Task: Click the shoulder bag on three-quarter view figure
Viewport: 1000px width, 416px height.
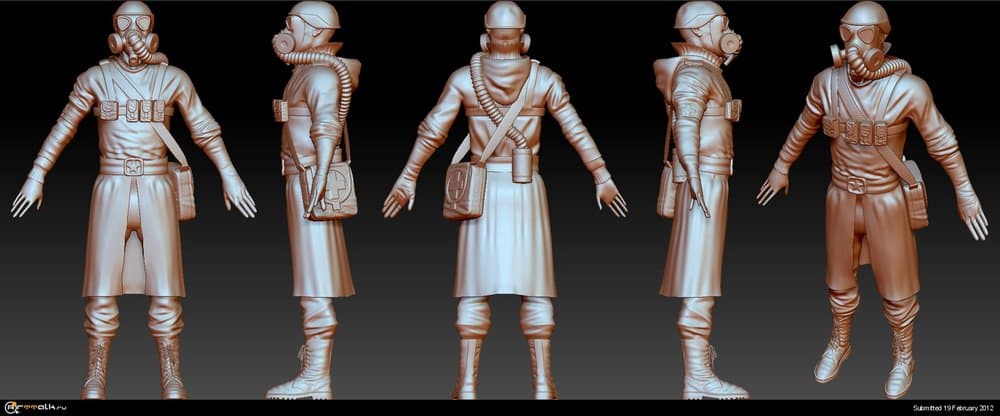Action: click(912, 204)
